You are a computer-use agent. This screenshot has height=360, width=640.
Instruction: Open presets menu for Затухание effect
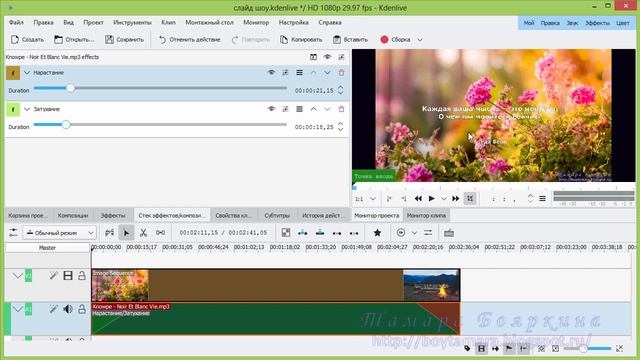coord(299,109)
